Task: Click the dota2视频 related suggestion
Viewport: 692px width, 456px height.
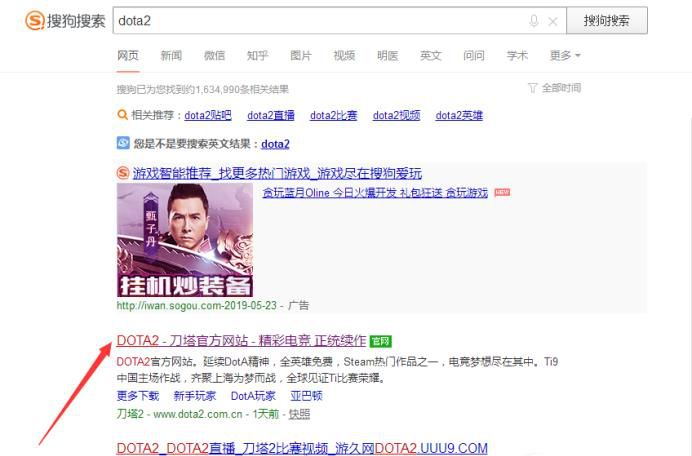Action: tap(396, 115)
